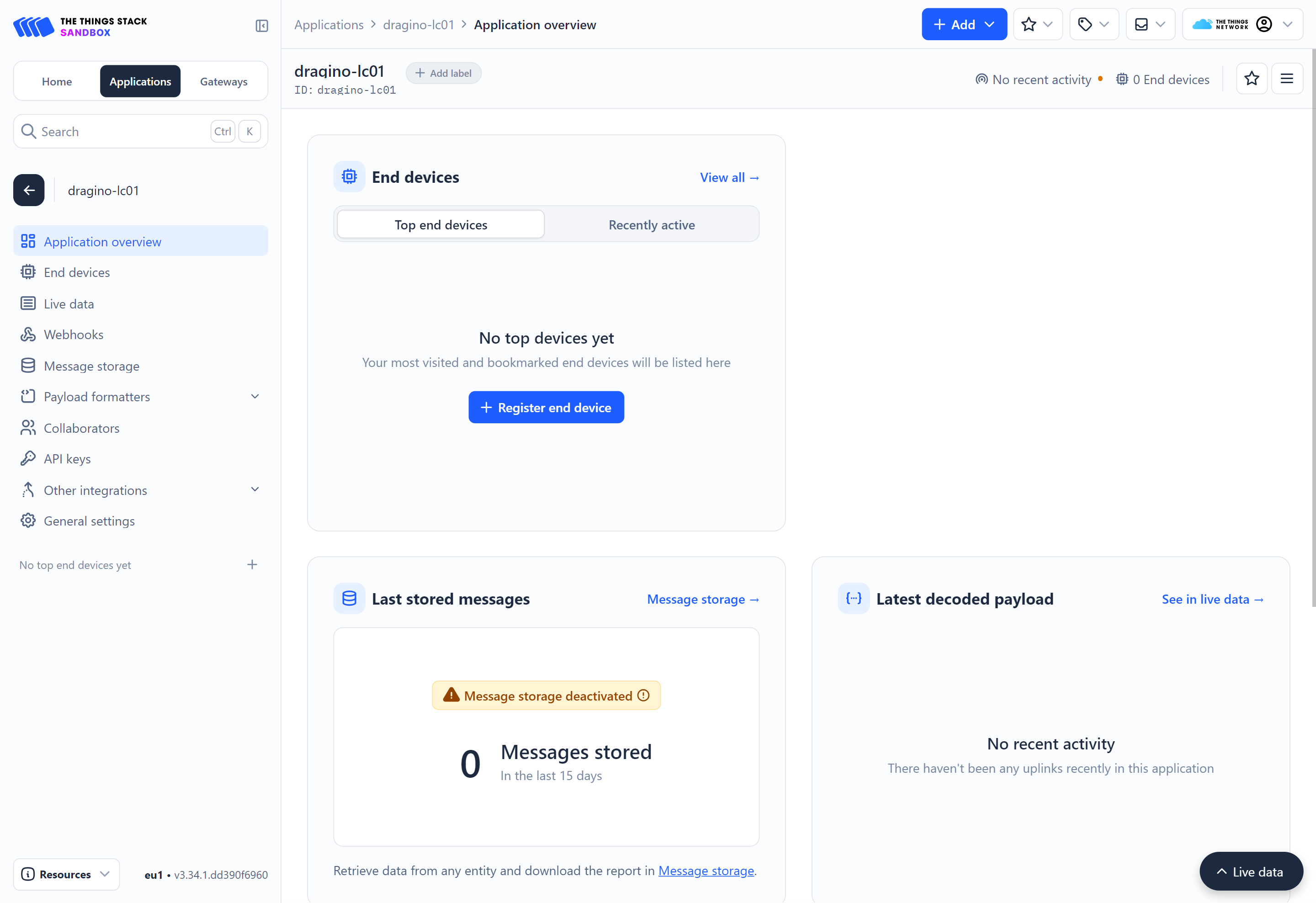Open API keys in the sidebar

pos(67,458)
